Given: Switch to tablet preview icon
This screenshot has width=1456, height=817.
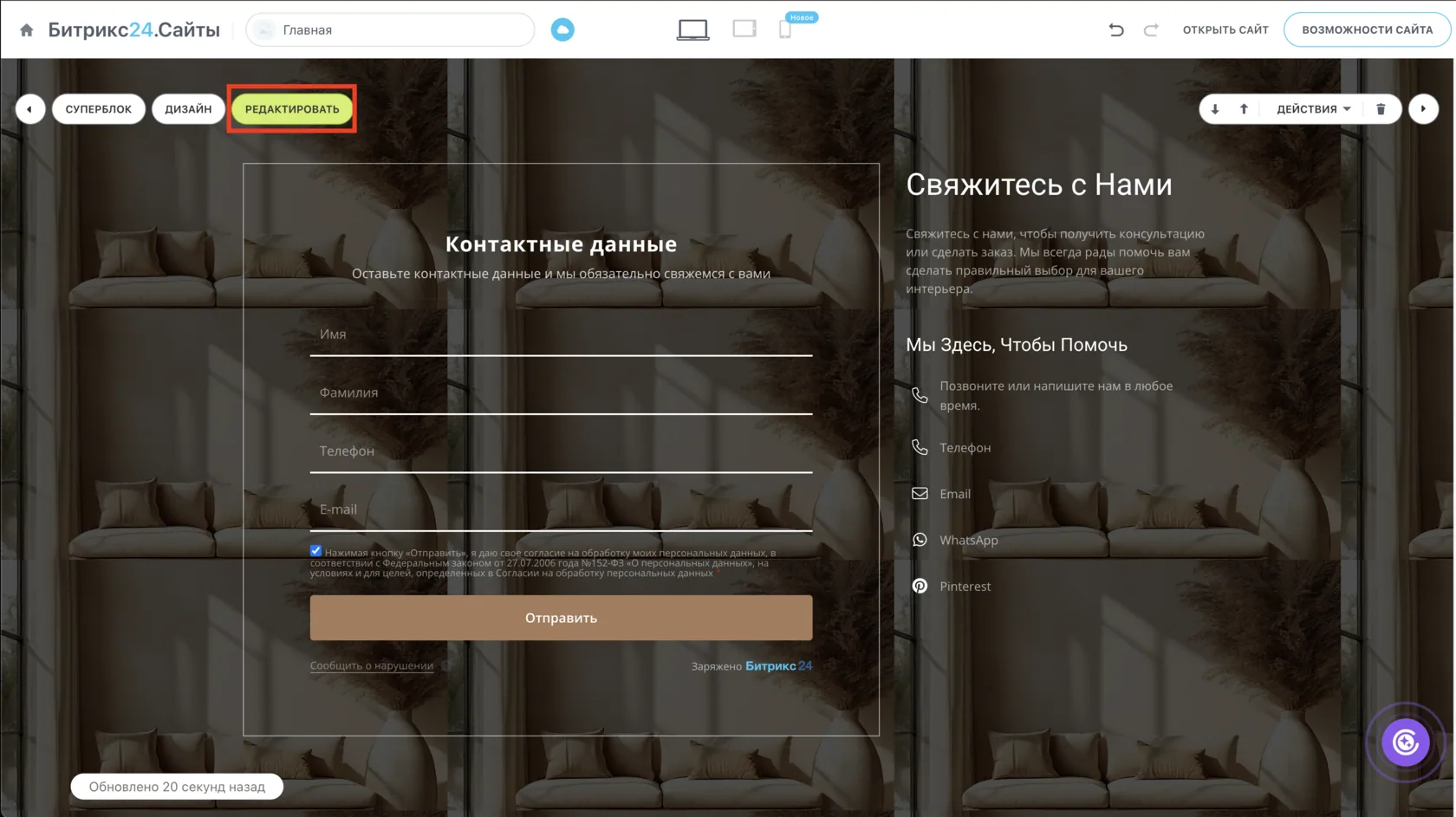Looking at the screenshot, I should point(744,29).
